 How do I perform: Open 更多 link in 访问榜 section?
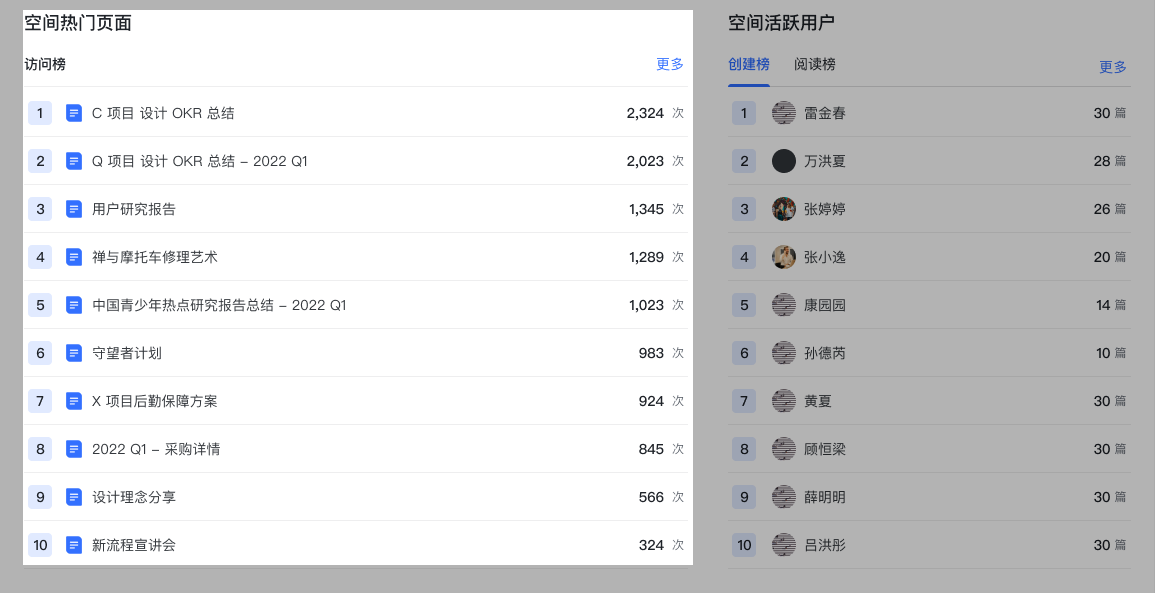[x=670, y=64]
